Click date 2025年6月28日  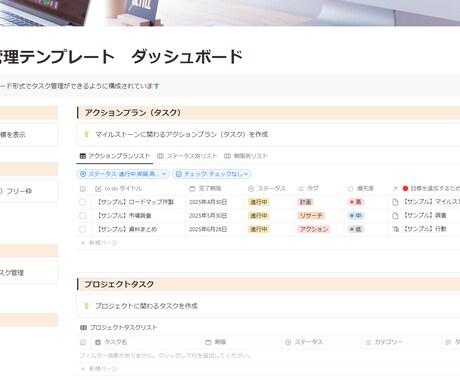coord(208,229)
